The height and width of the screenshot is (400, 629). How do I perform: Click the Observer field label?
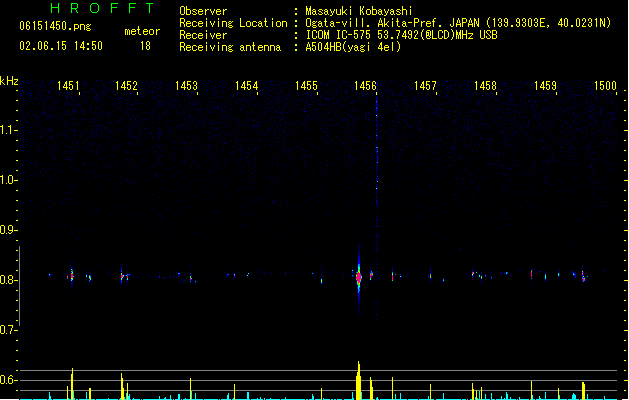(x=203, y=11)
